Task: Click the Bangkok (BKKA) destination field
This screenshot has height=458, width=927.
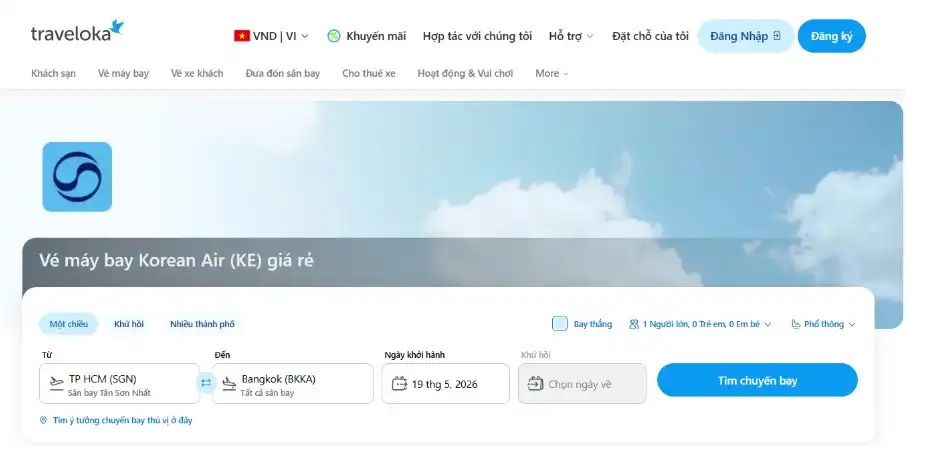Action: (x=293, y=384)
